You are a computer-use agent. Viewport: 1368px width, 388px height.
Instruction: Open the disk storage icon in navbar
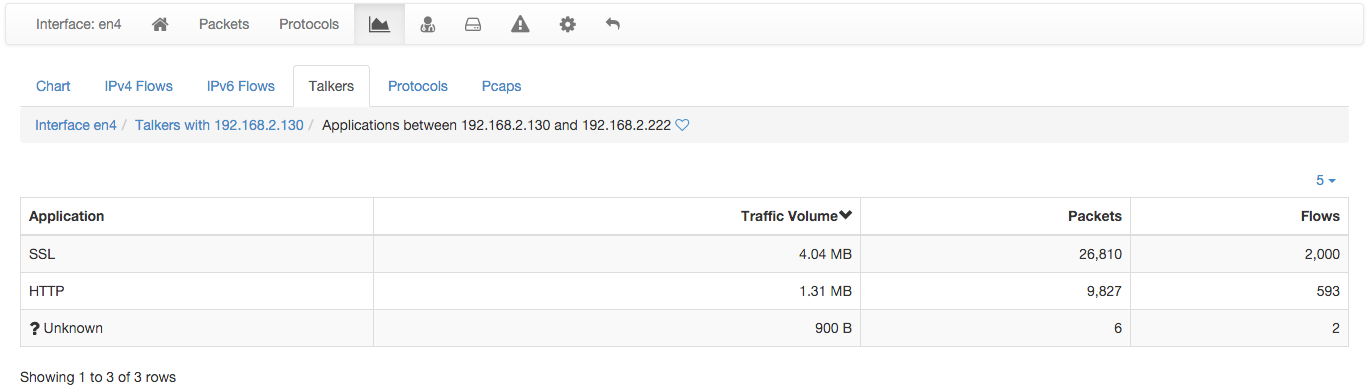click(474, 24)
